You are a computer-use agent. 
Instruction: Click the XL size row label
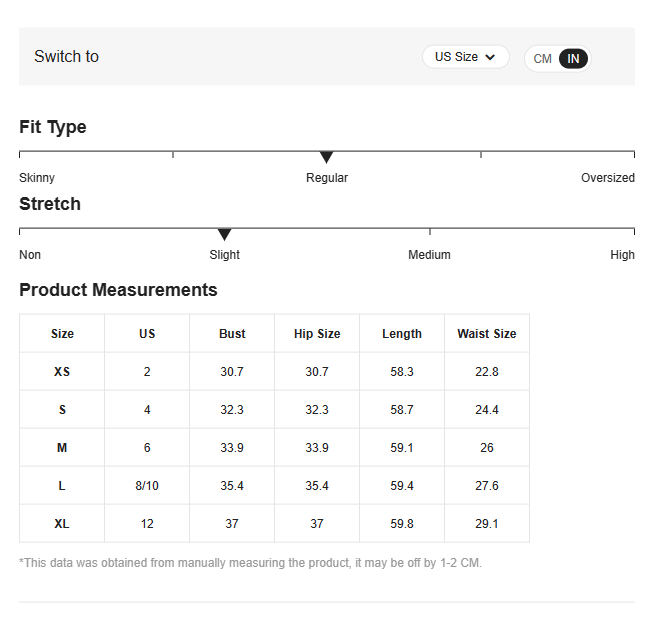[62, 524]
